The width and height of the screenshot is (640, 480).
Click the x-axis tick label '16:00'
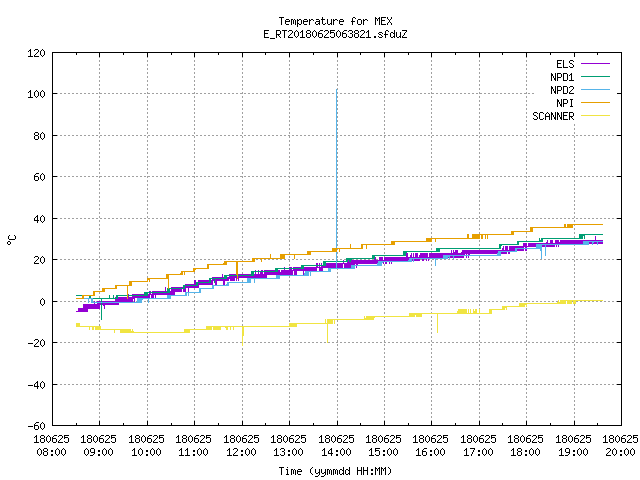[x=431, y=452]
